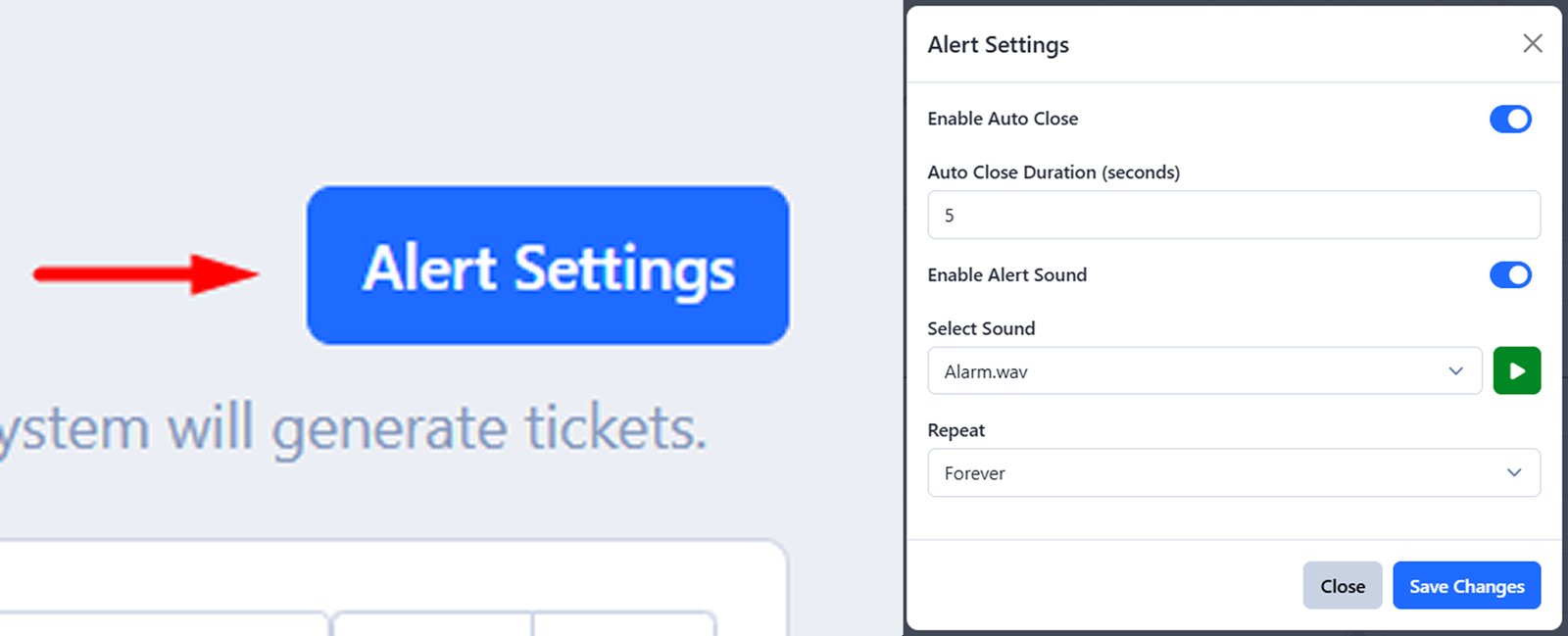
Task: Click the Auto Close Duration input field
Action: [x=1233, y=216]
